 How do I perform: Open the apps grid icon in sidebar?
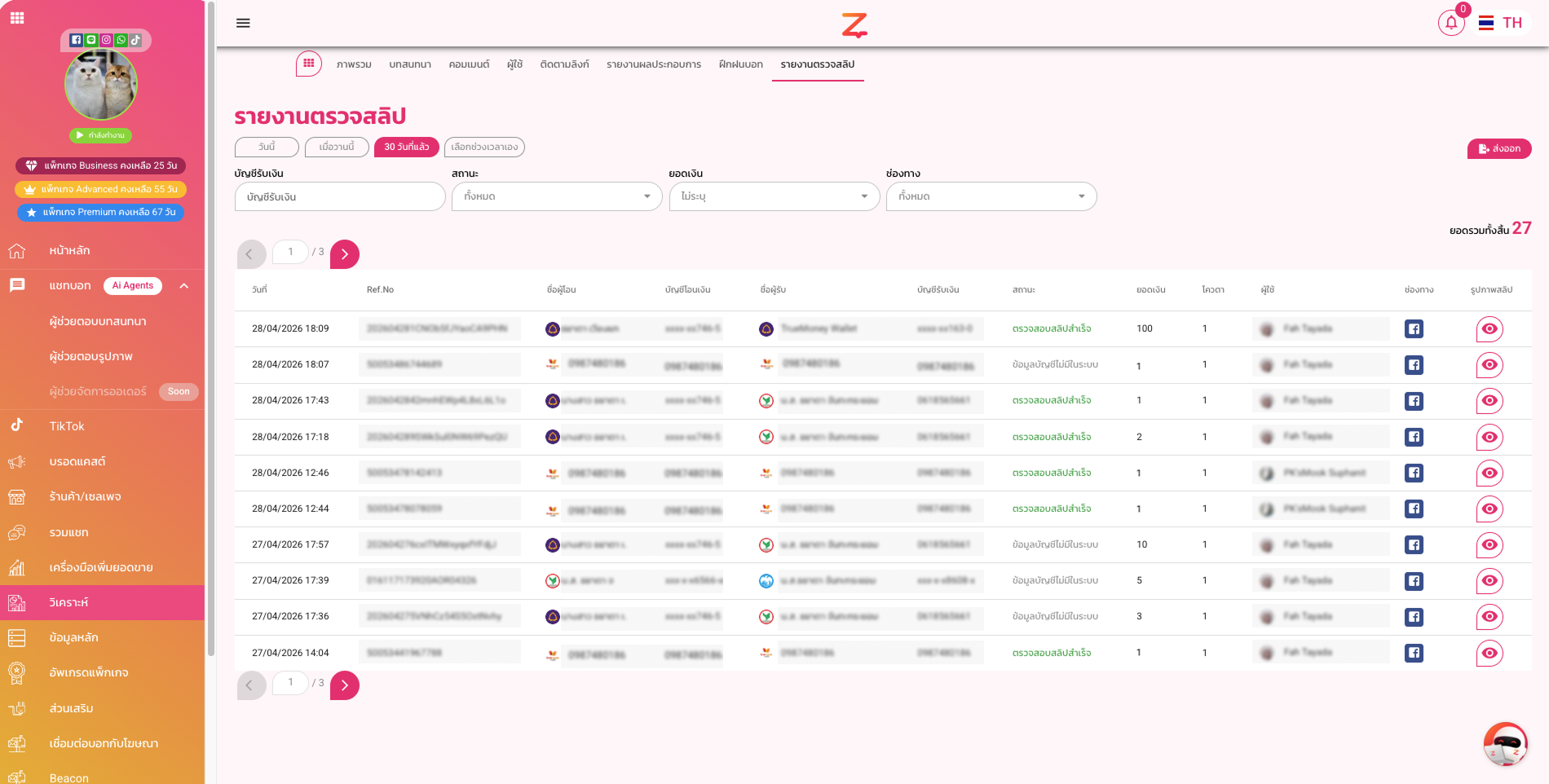click(17, 17)
